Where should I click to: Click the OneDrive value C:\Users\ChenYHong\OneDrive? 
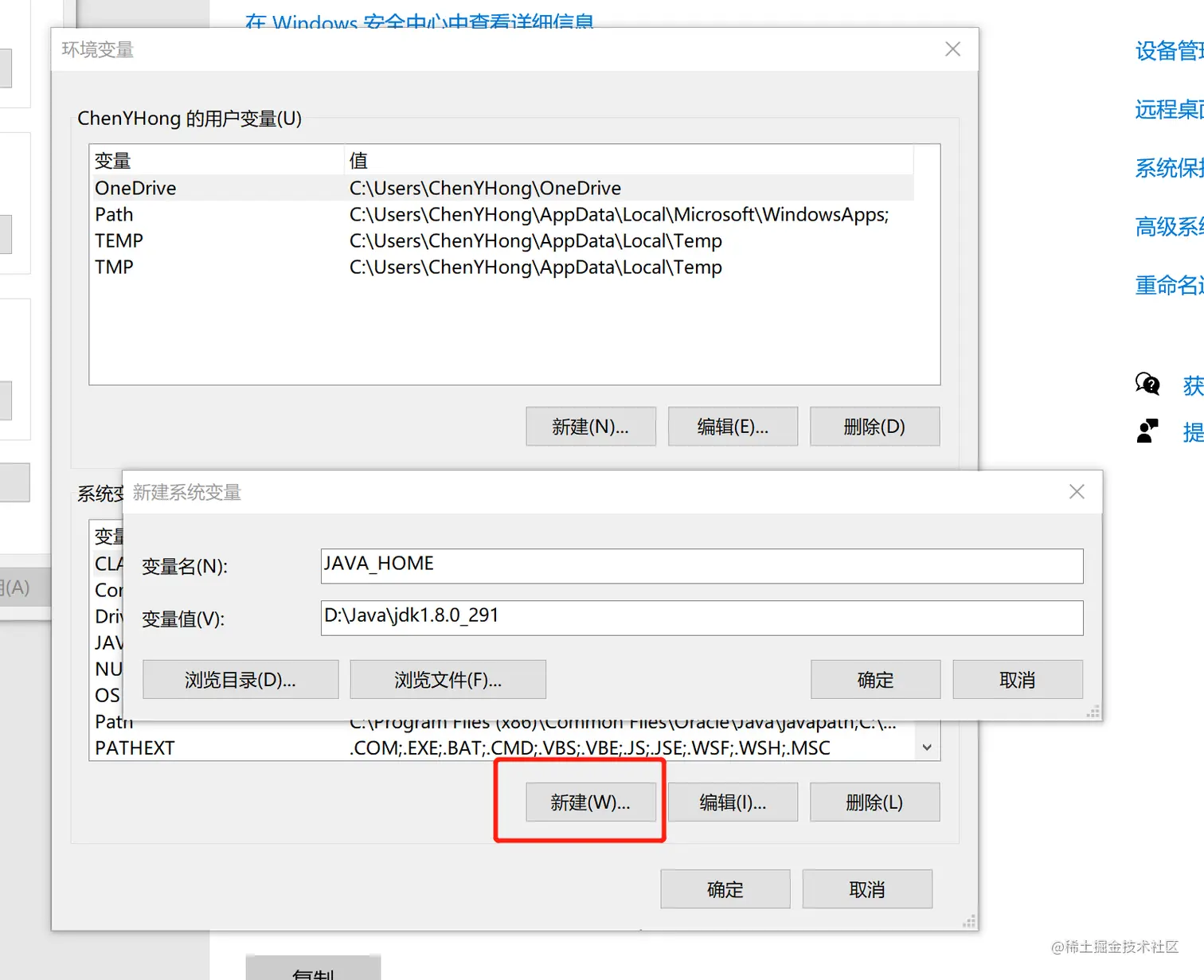(485, 188)
